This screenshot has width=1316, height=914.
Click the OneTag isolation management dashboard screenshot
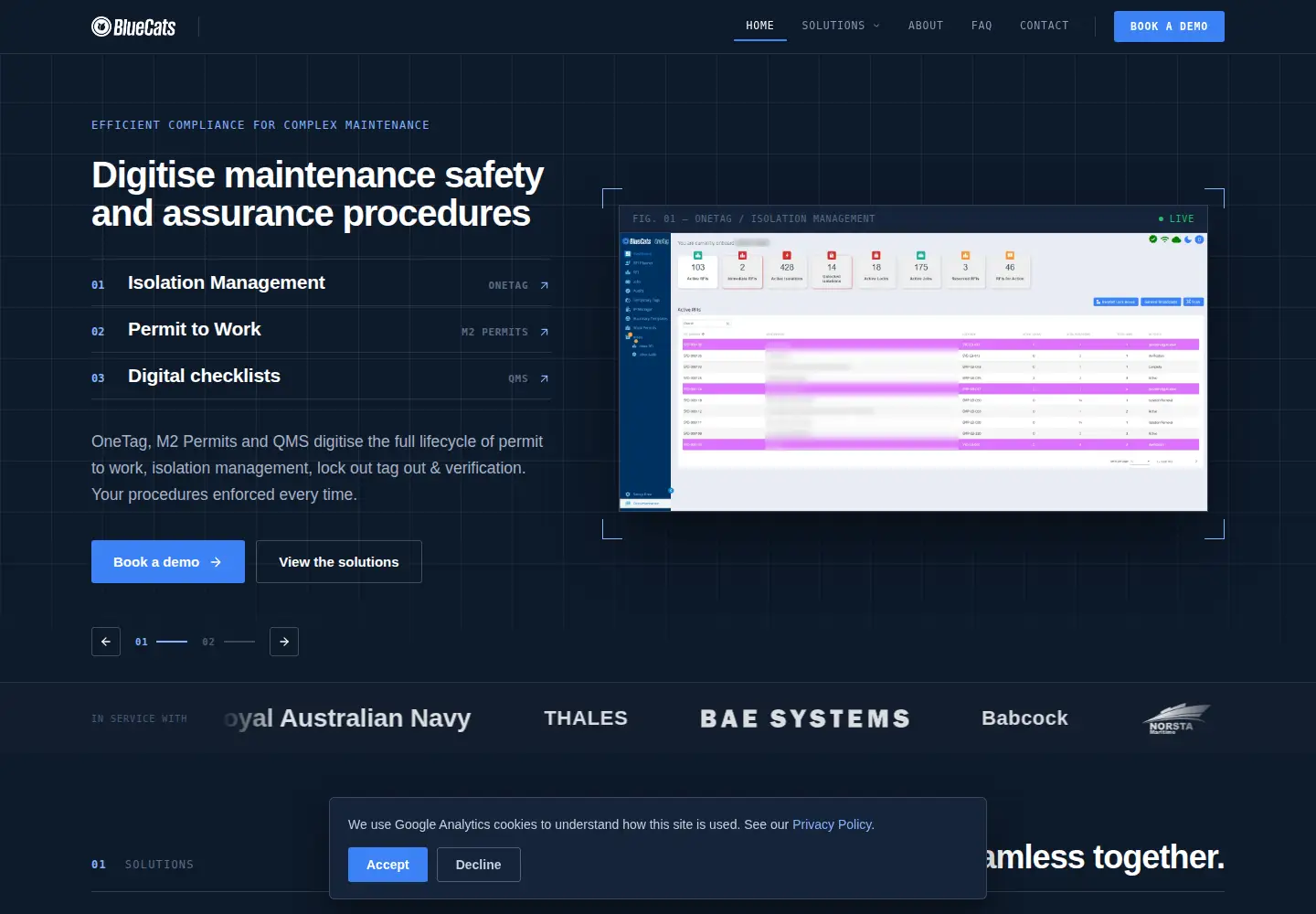pyautogui.click(x=913, y=370)
